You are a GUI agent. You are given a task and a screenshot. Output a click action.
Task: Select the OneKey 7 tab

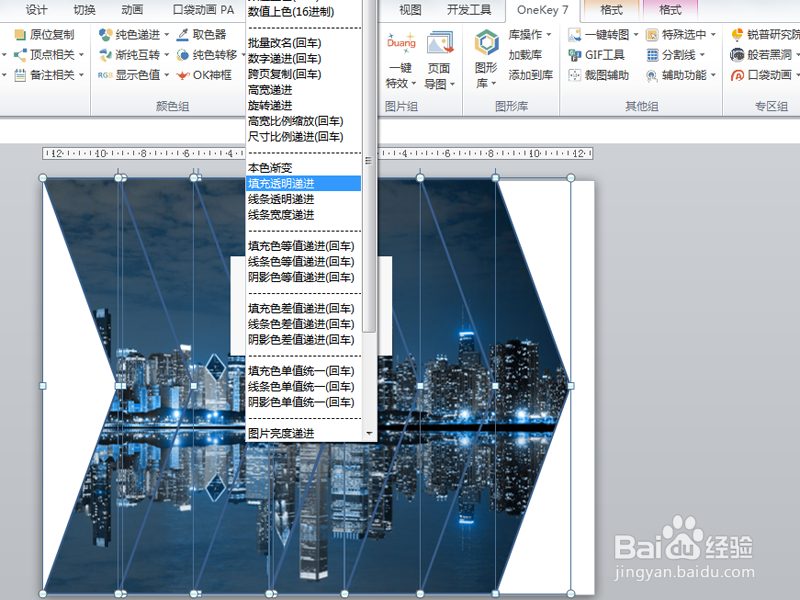[x=542, y=10]
